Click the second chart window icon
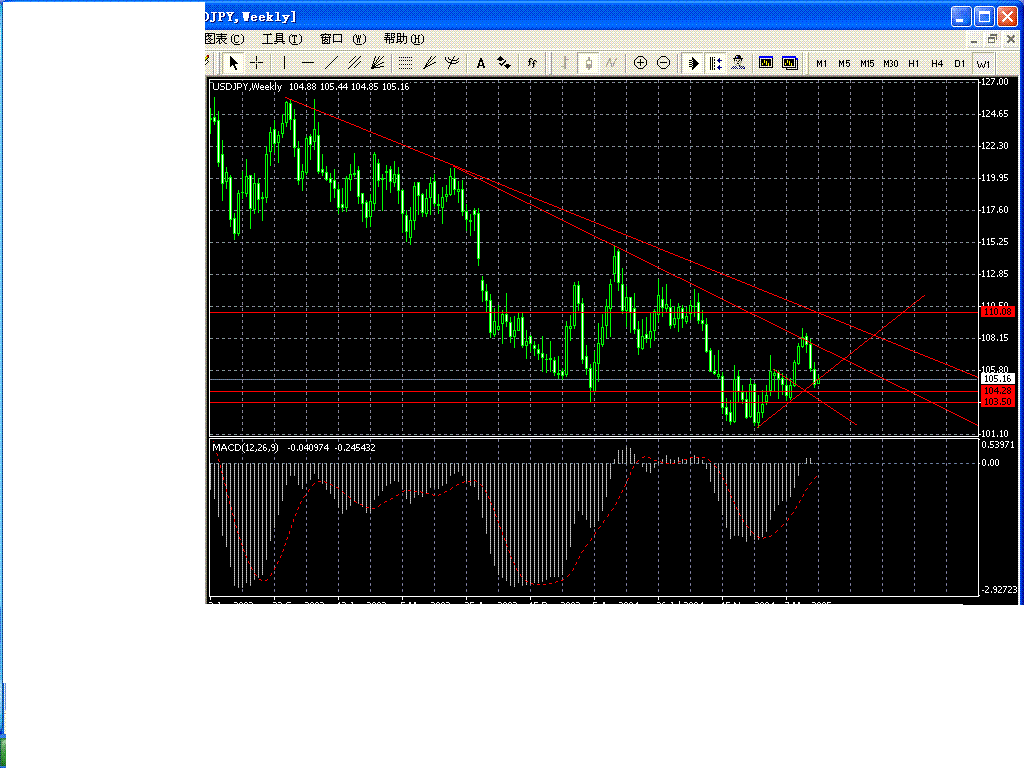The width and height of the screenshot is (1024, 768). pos(790,63)
